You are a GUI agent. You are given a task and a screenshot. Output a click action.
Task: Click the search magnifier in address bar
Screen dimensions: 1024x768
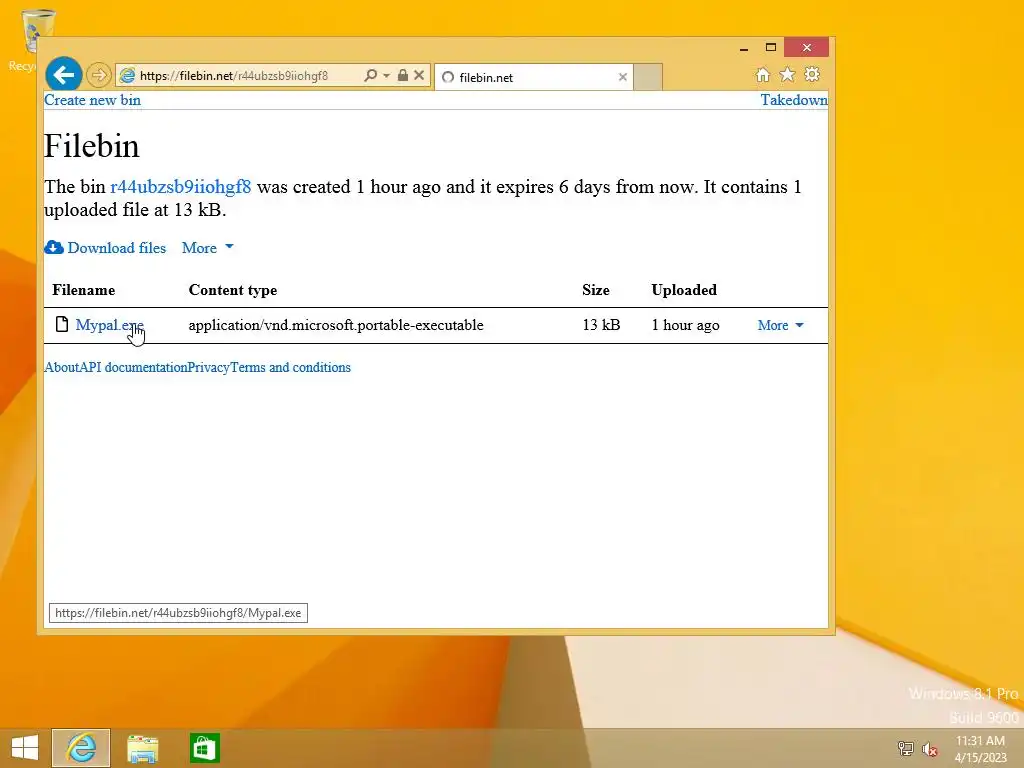[370, 75]
